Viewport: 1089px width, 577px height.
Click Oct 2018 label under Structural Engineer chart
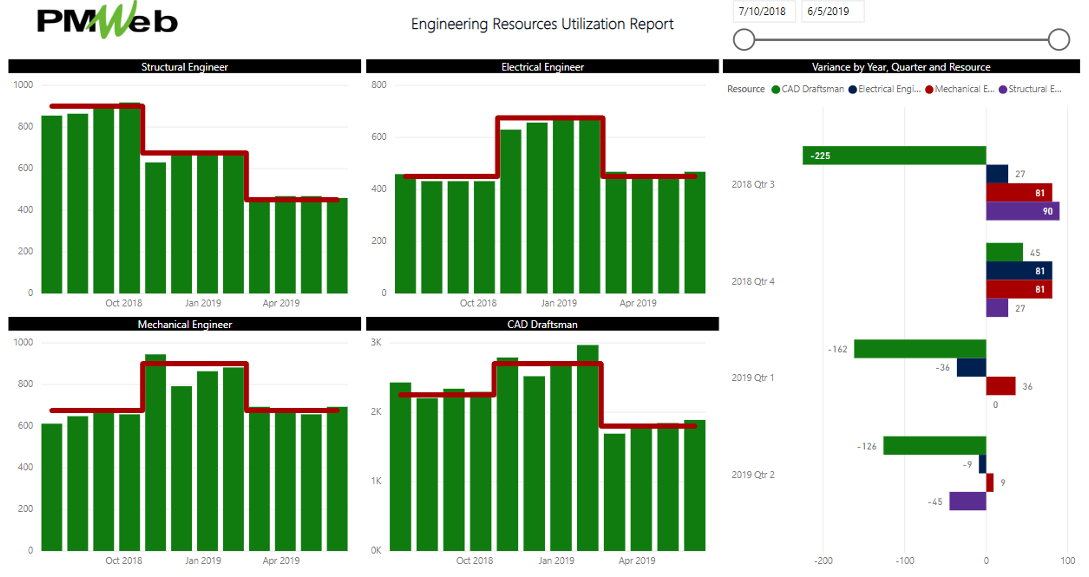click(x=124, y=303)
